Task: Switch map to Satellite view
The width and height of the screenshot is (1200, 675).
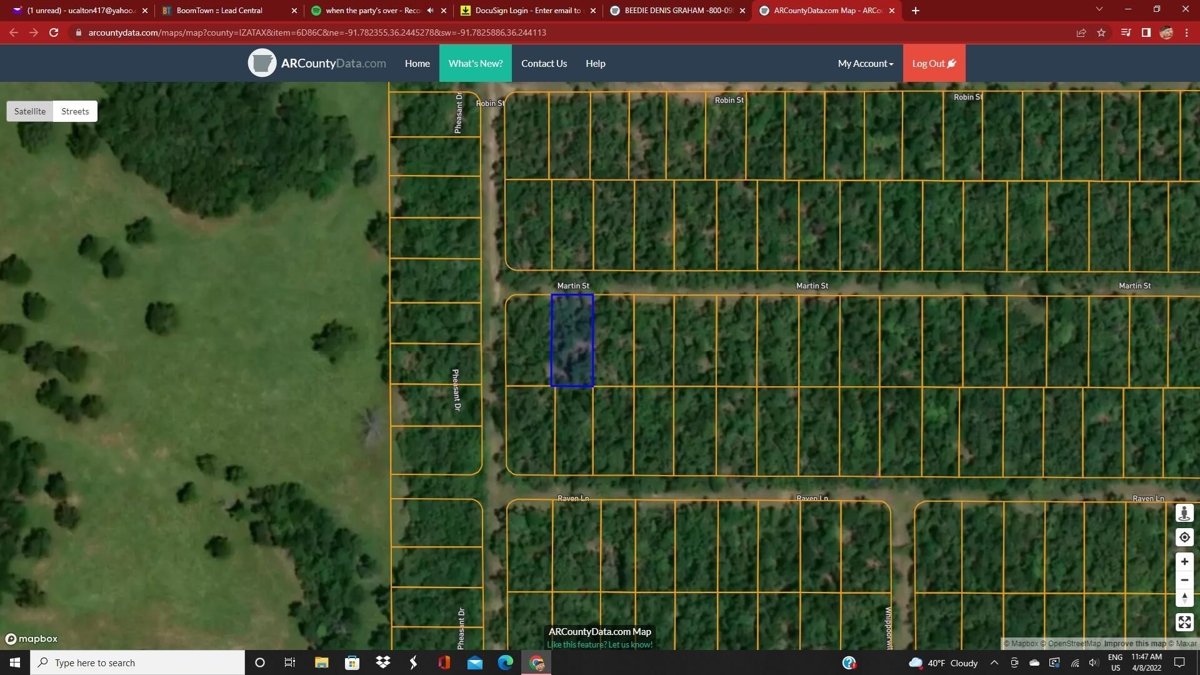Action: click(x=30, y=111)
